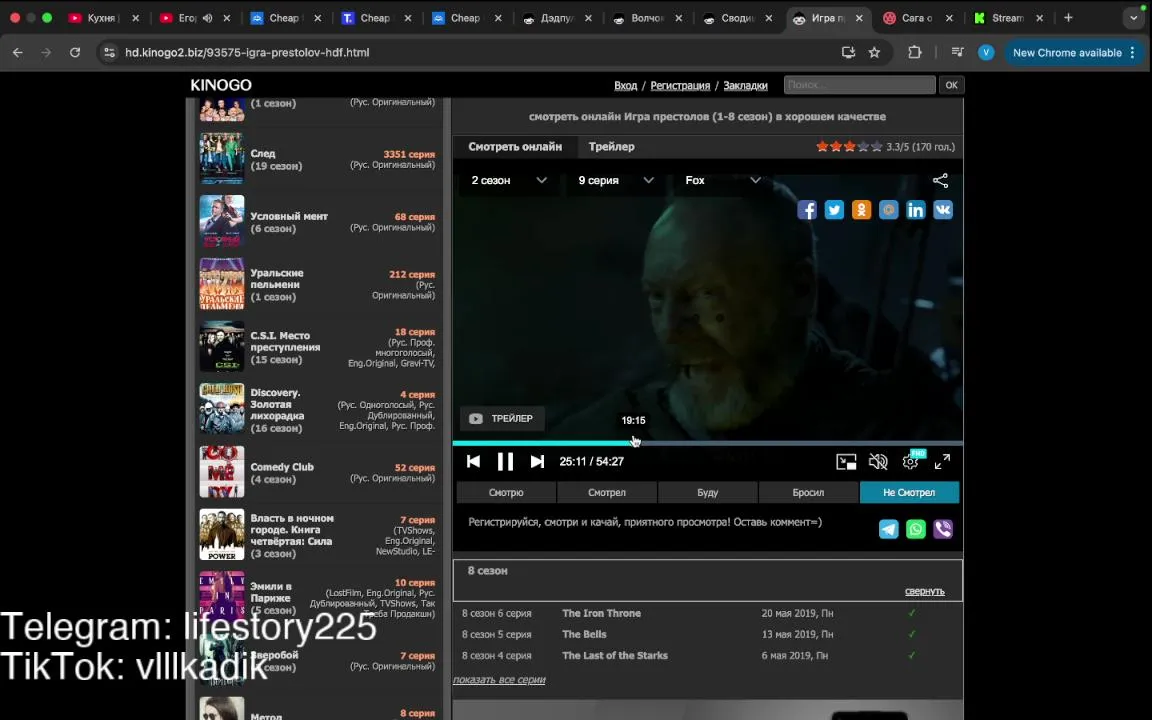Screen dimensions: 1152x720
Task: Mark status as Смотрел
Action: tap(607, 492)
